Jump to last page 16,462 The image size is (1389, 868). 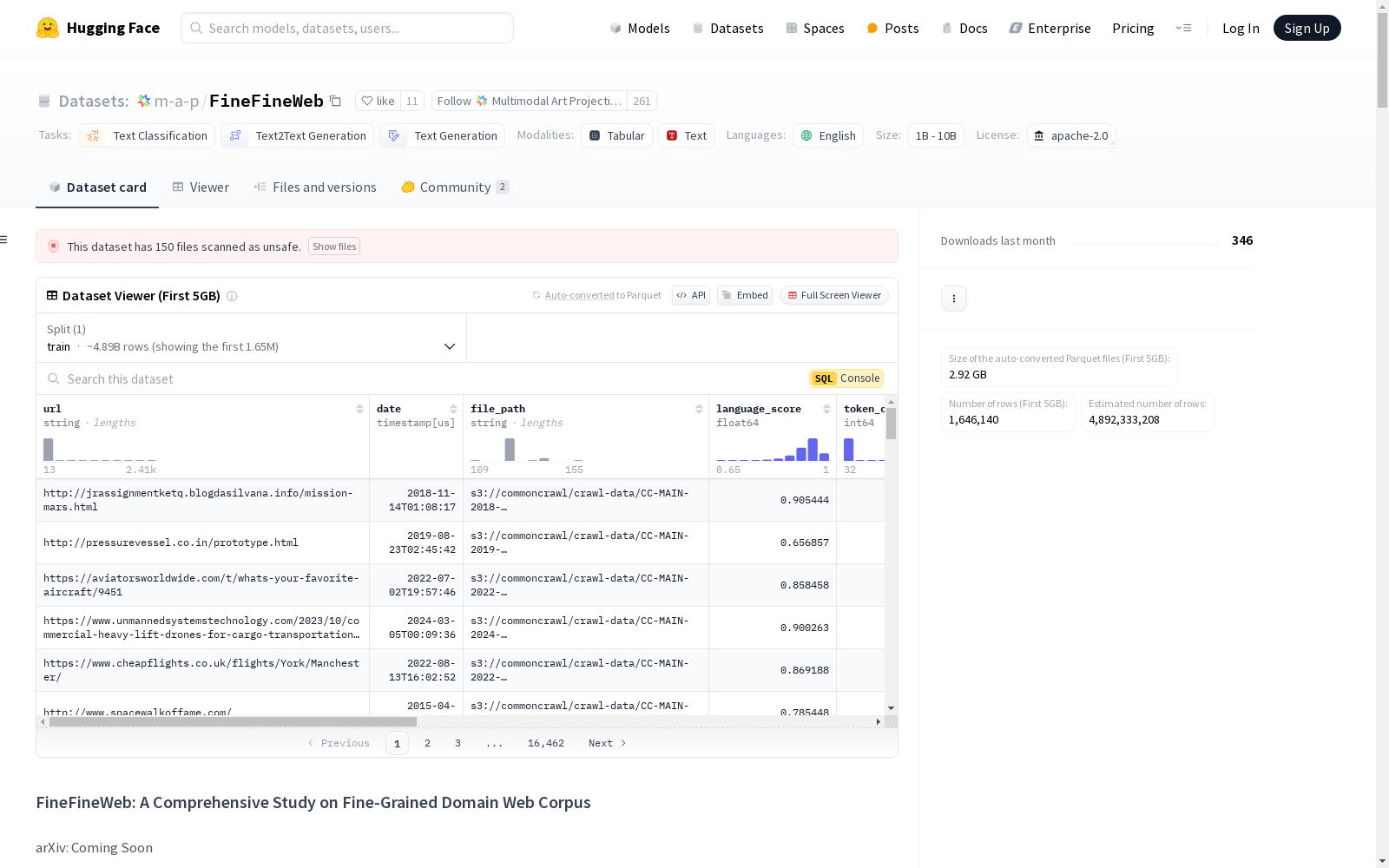click(546, 743)
